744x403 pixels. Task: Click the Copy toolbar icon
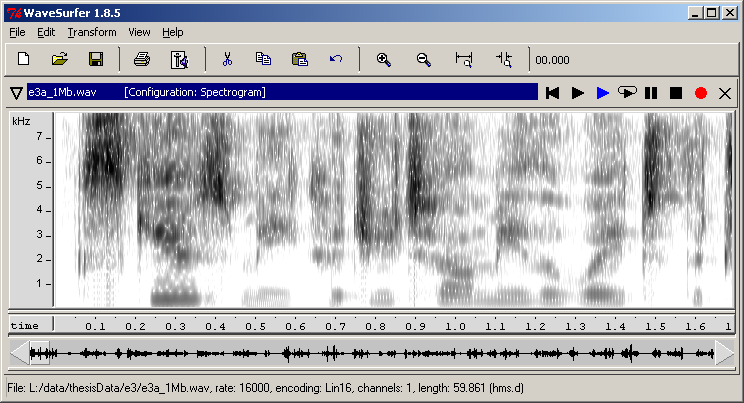click(263, 59)
